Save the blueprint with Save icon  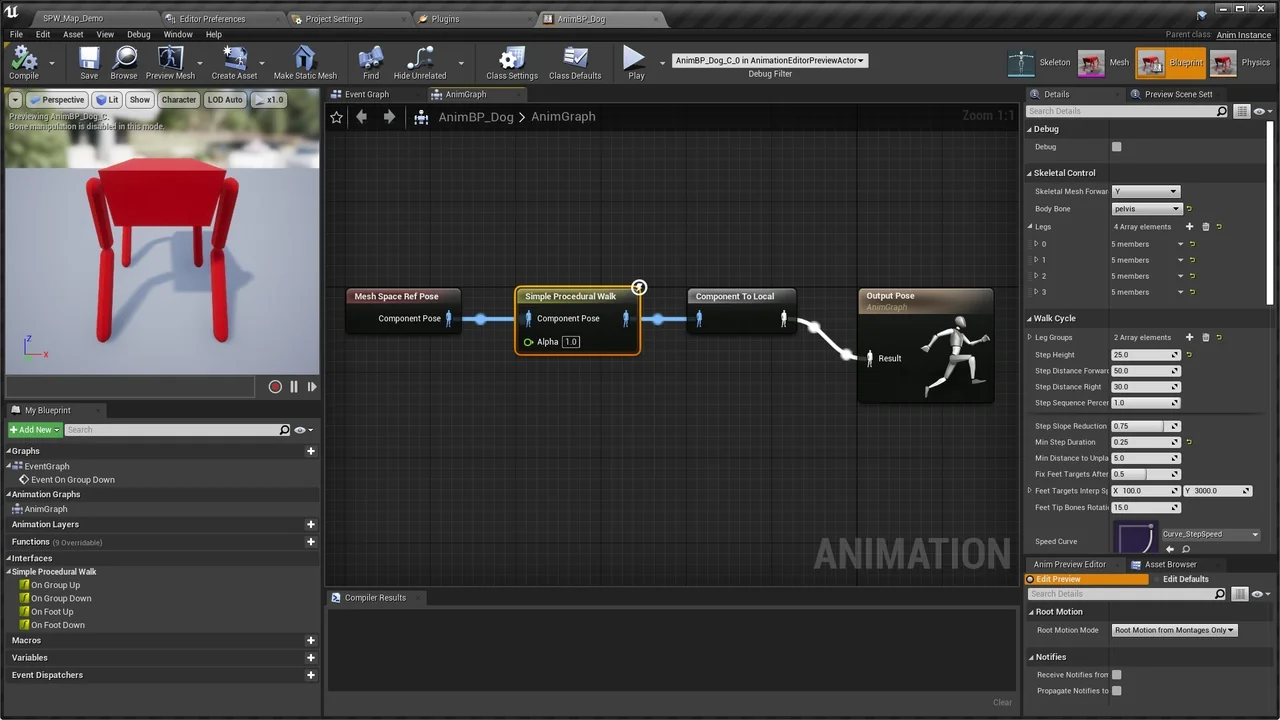click(x=89, y=62)
